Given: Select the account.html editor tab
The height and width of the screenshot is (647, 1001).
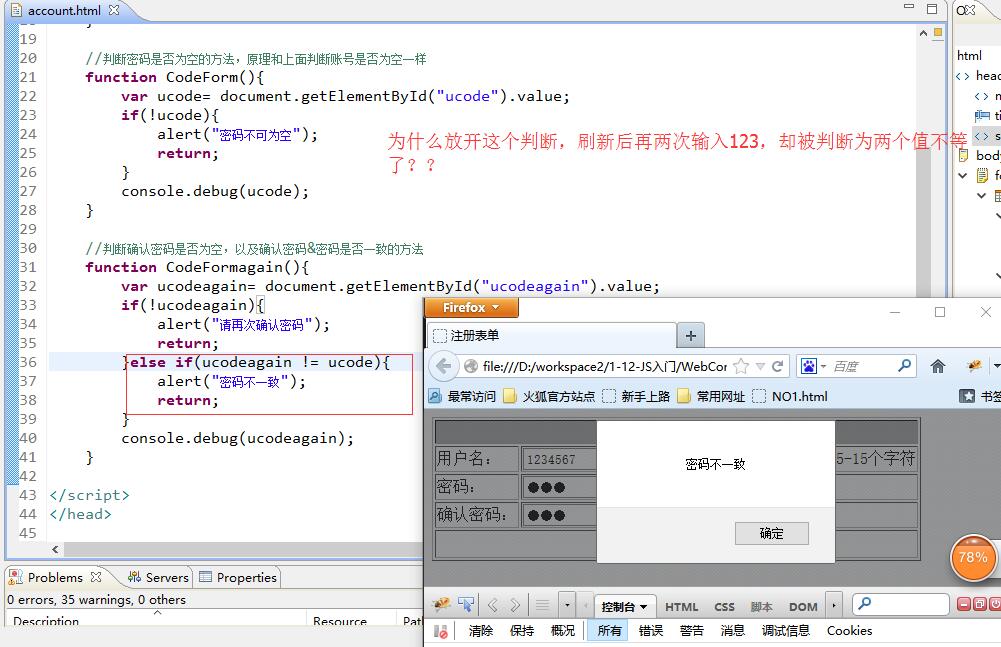Looking at the screenshot, I should (x=64, y=10).
